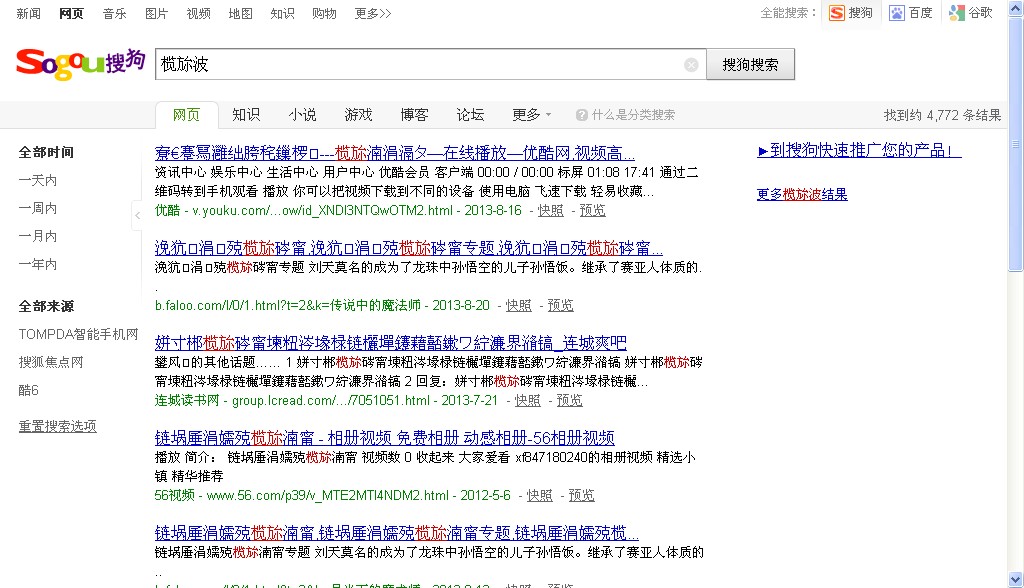Open 预览 for the youku result
This screenshot has width=1024, height=588.
click(x=592, y=210)
